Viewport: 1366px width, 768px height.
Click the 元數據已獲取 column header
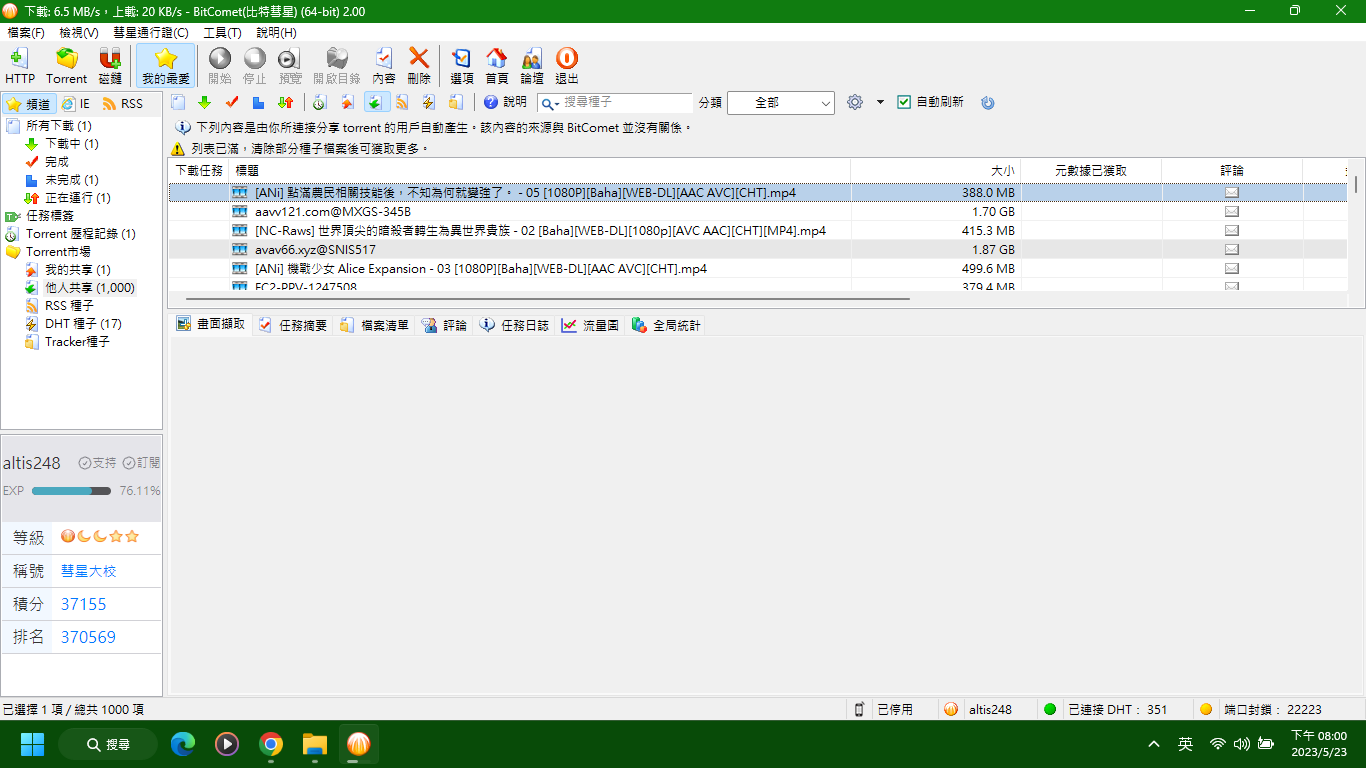click(x=1091, y=171)
